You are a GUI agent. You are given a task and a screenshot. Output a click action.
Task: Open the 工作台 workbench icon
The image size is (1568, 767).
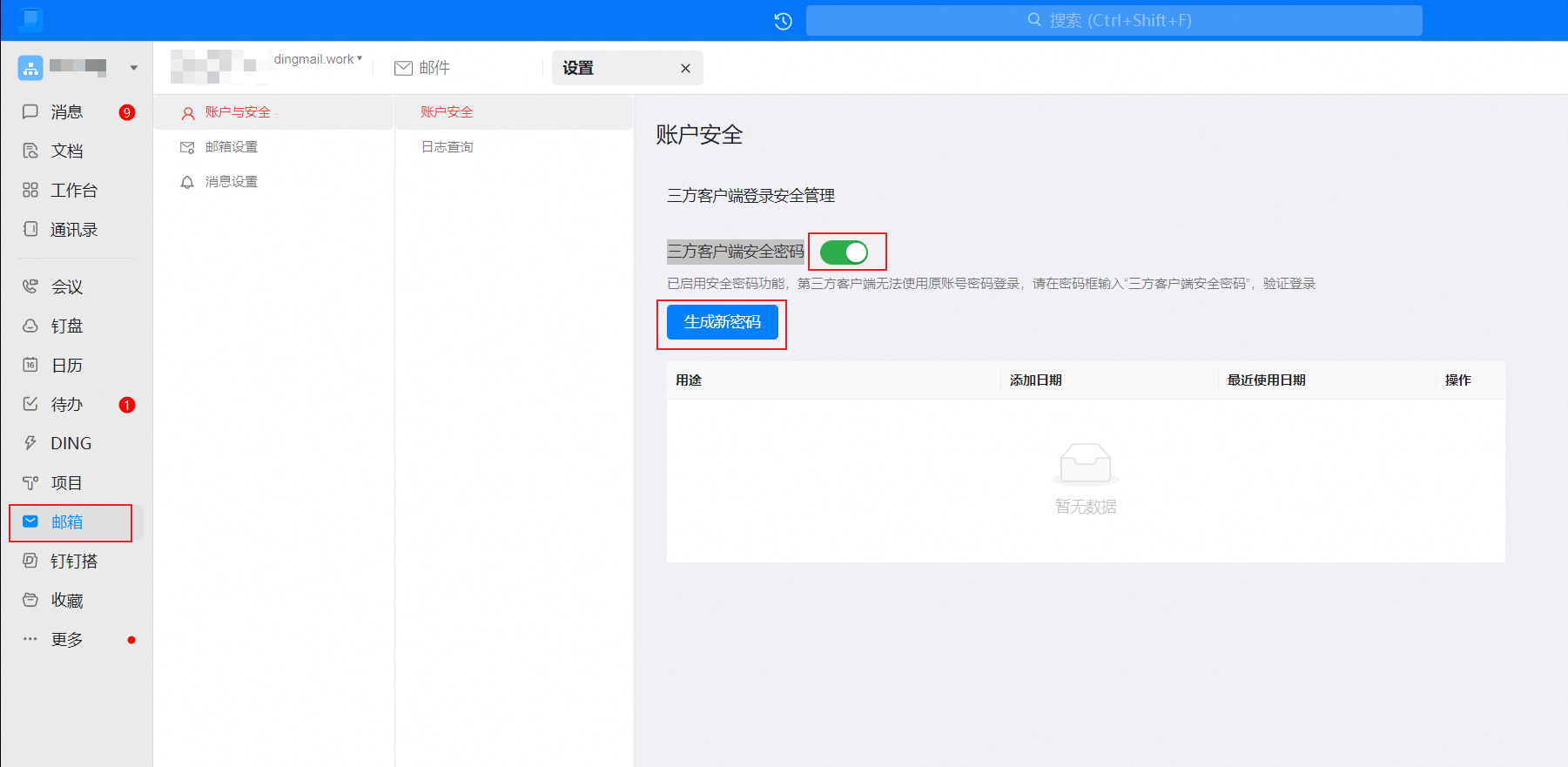(x=30, y=190)
